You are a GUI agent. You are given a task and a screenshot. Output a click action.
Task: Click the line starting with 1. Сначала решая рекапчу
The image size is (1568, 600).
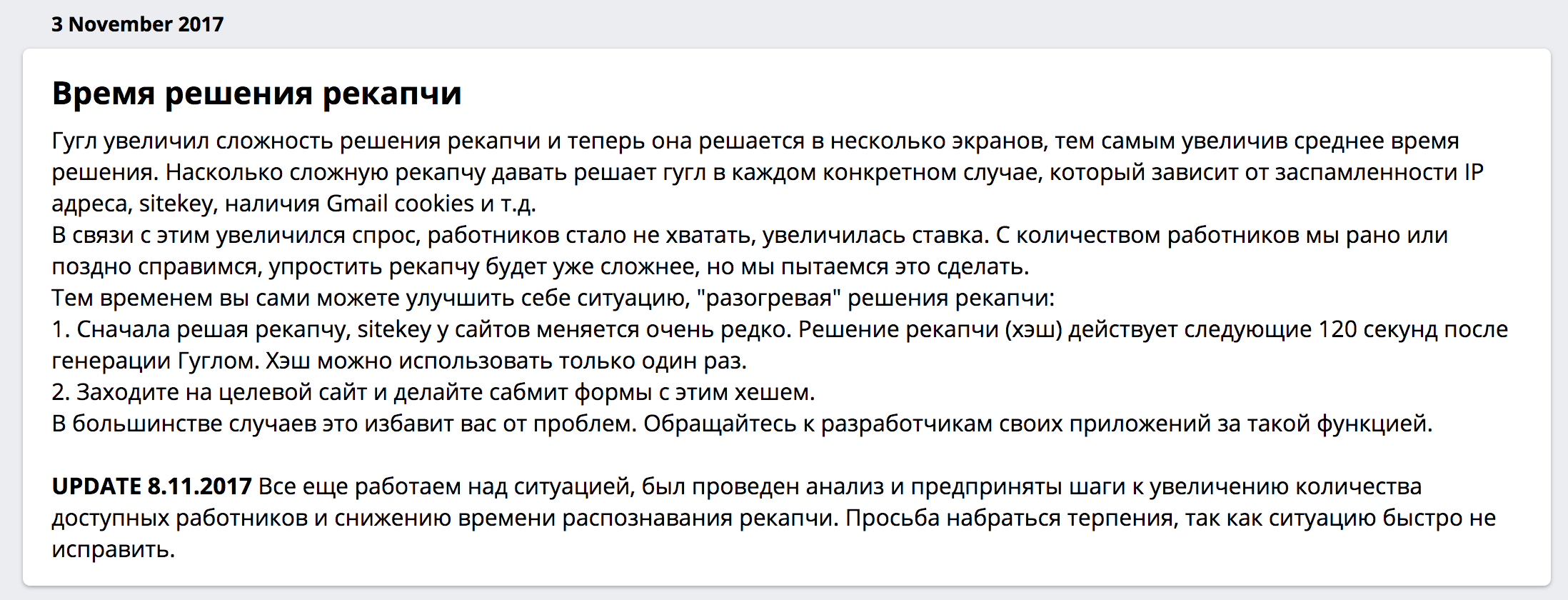[x=780, y=345]
